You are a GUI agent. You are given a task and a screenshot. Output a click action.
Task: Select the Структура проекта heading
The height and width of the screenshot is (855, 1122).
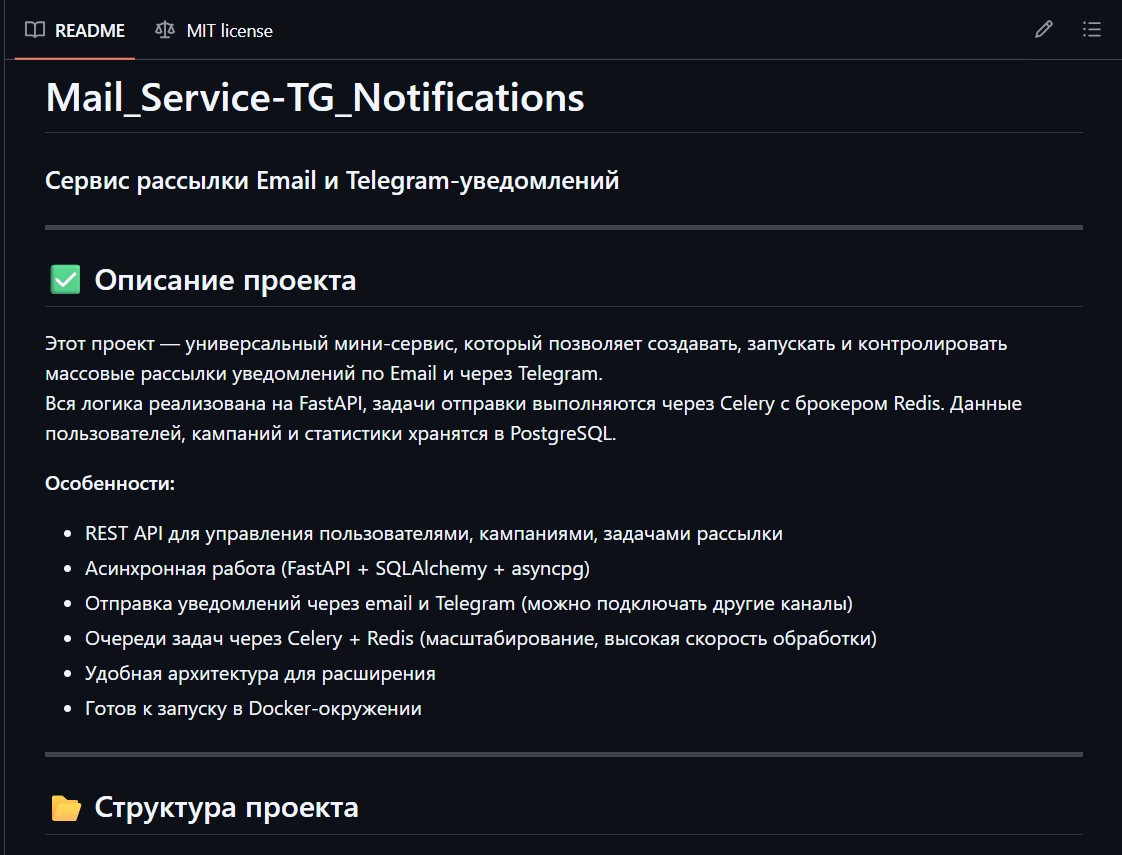click(224, 807)
